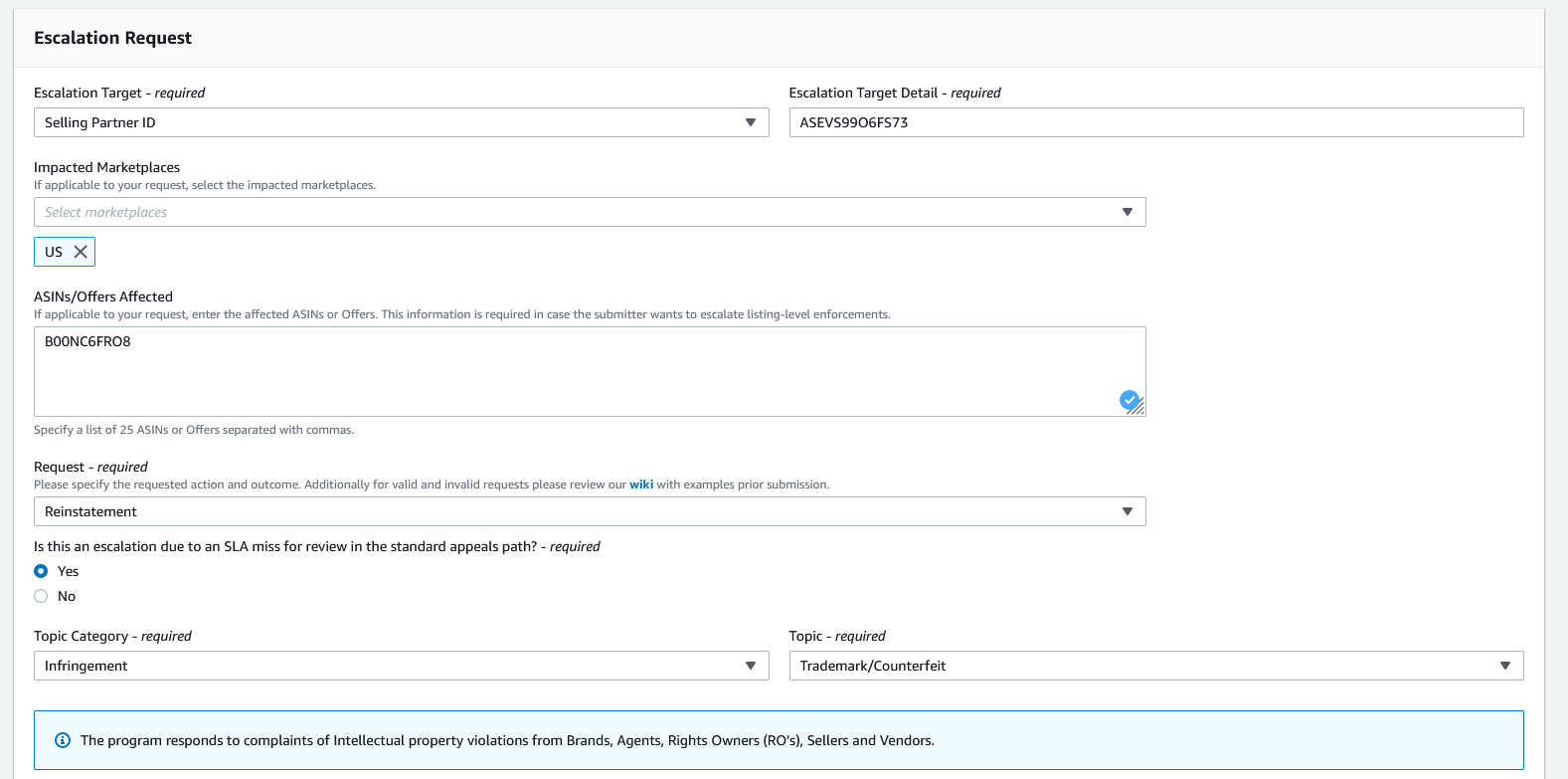Click the Escalation Target Detail input field
The image size is (1568, 779).
[1155, 122]
